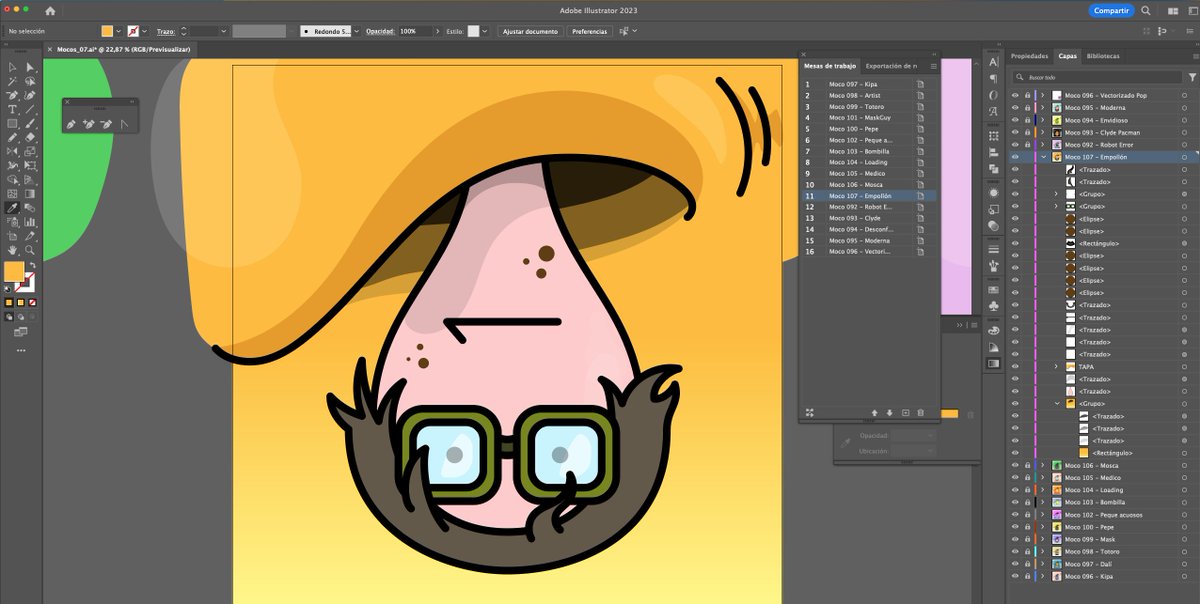Delete artboard using the trash icon
1200x604 pixels.
coord(920,412)
